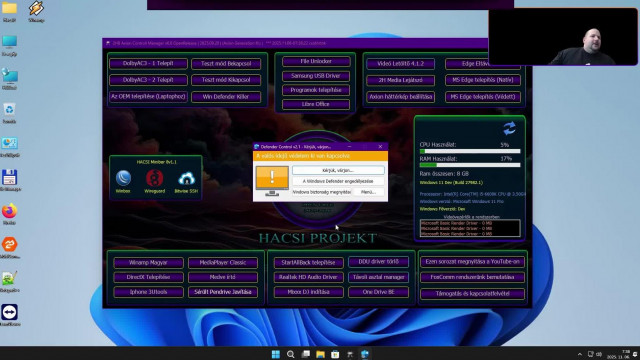This screenshot has height=360, width=640.
Task: Open the Menü... button in Defender Control
Action: tap(368, 192)
